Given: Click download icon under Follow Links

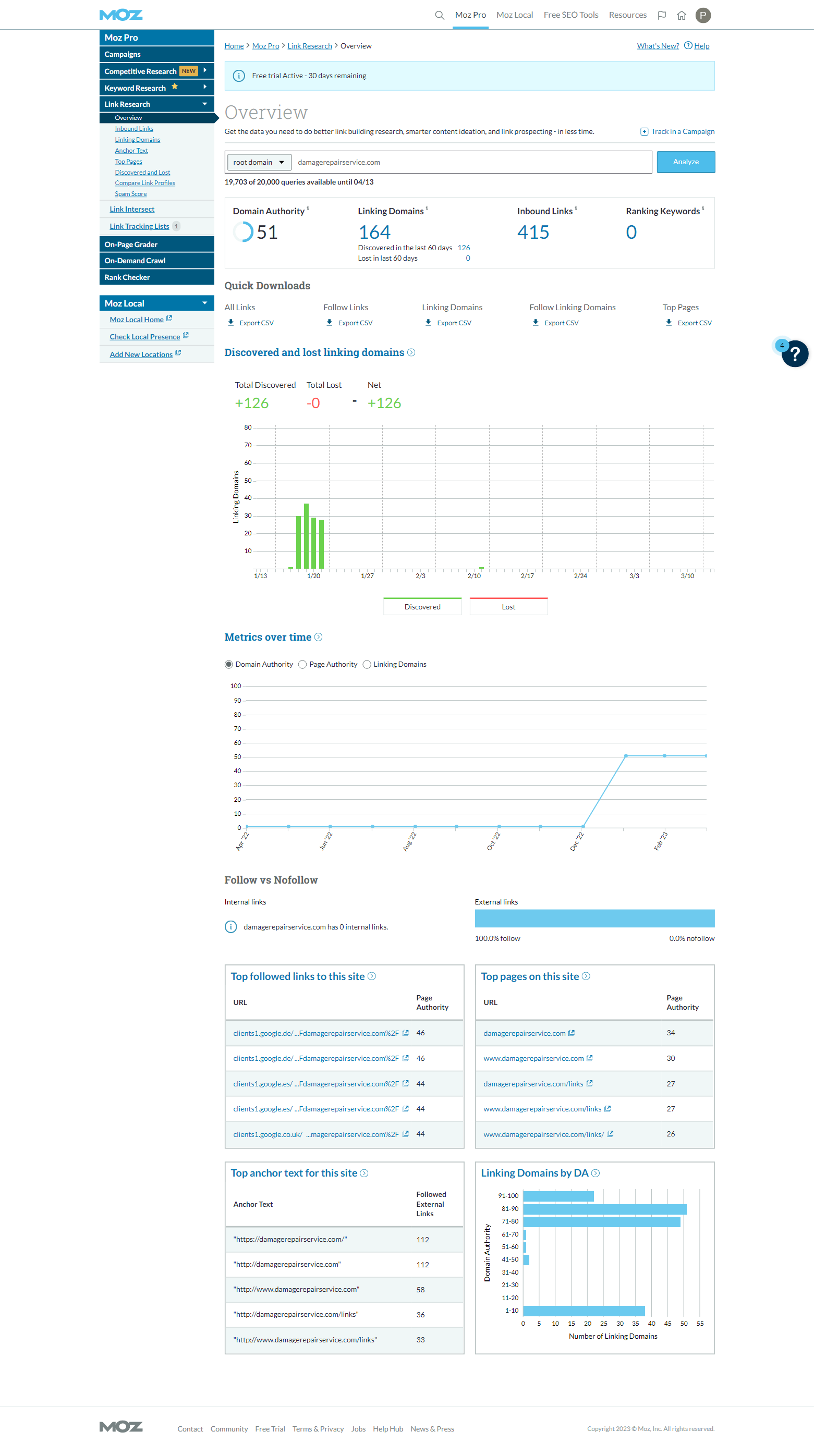Looking at the screenshot, I should coord(330,323).
